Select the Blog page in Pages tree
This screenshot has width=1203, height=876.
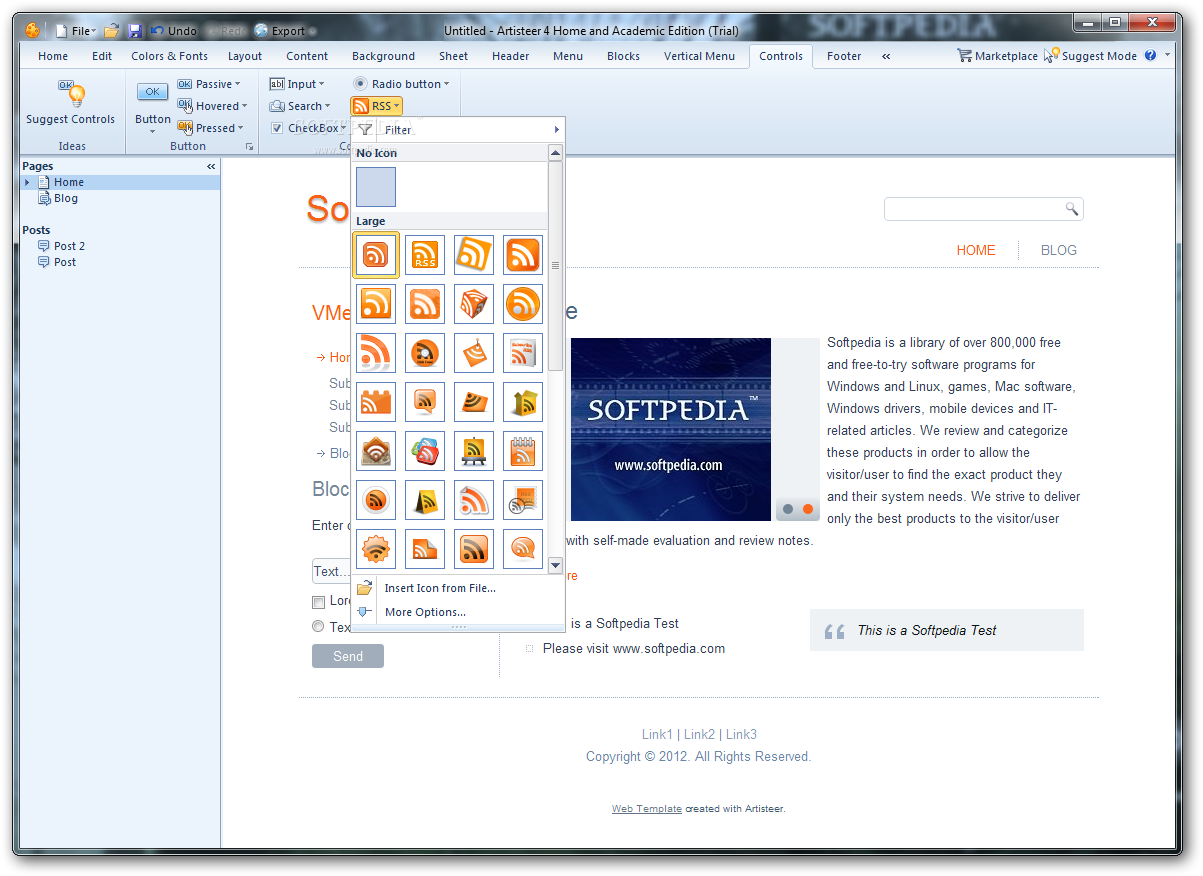[66, 198]
